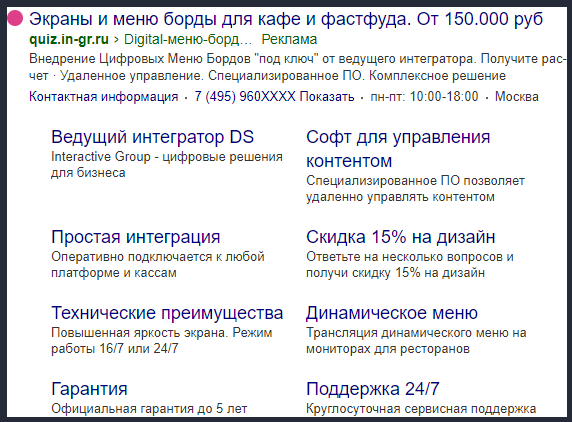The height and width of the screenshot is (422, 572).
Task: Follow the Простая интеграция sitelink
Action: 136,237
